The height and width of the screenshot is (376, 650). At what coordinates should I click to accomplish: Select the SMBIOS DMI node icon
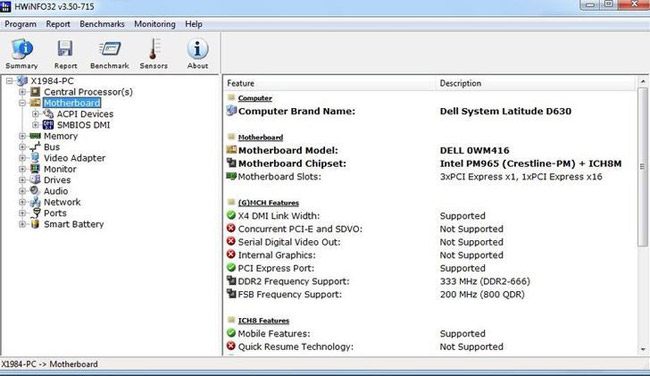(48, 125)
